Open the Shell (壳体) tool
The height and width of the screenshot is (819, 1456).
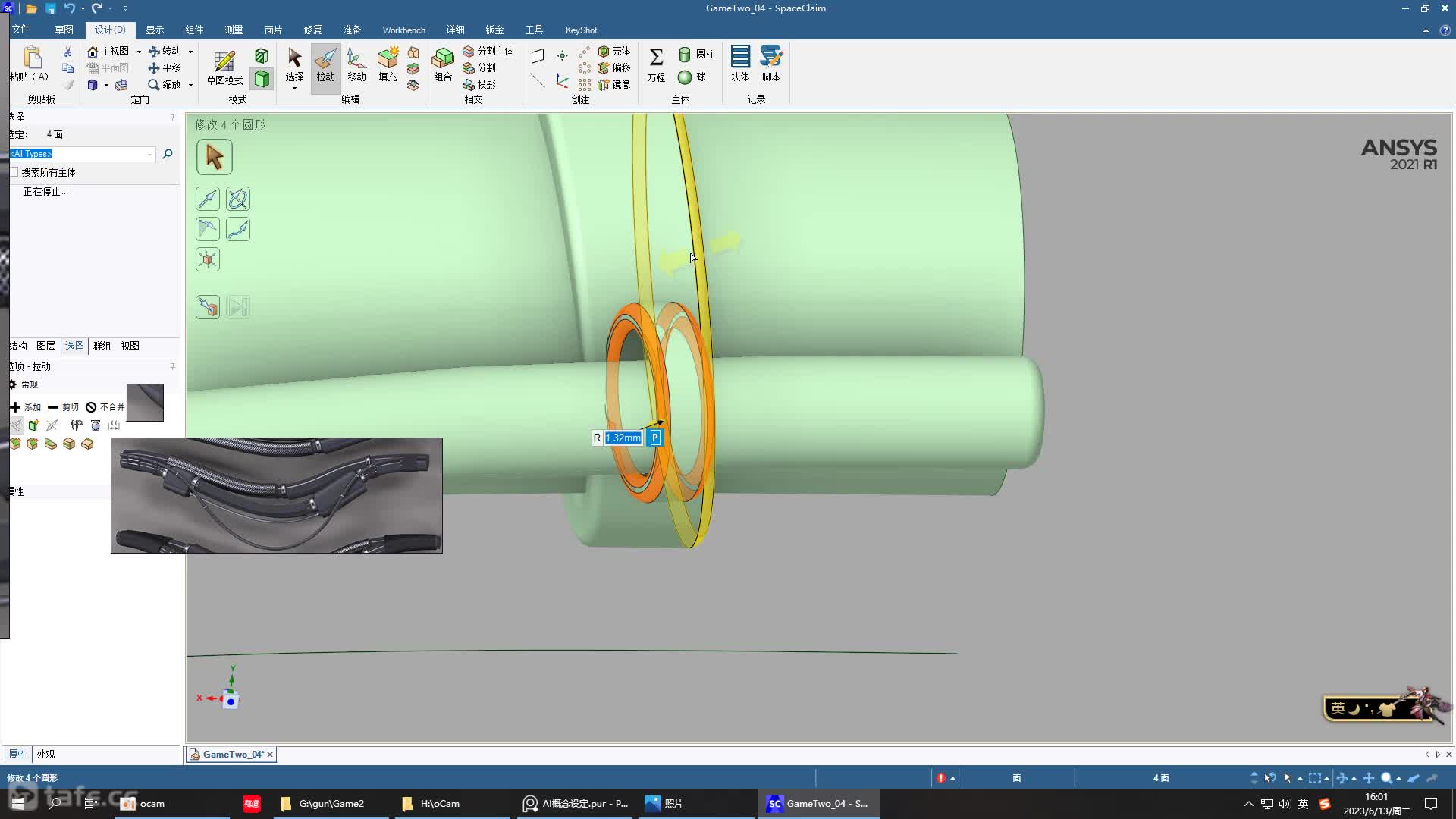(614, 51)
